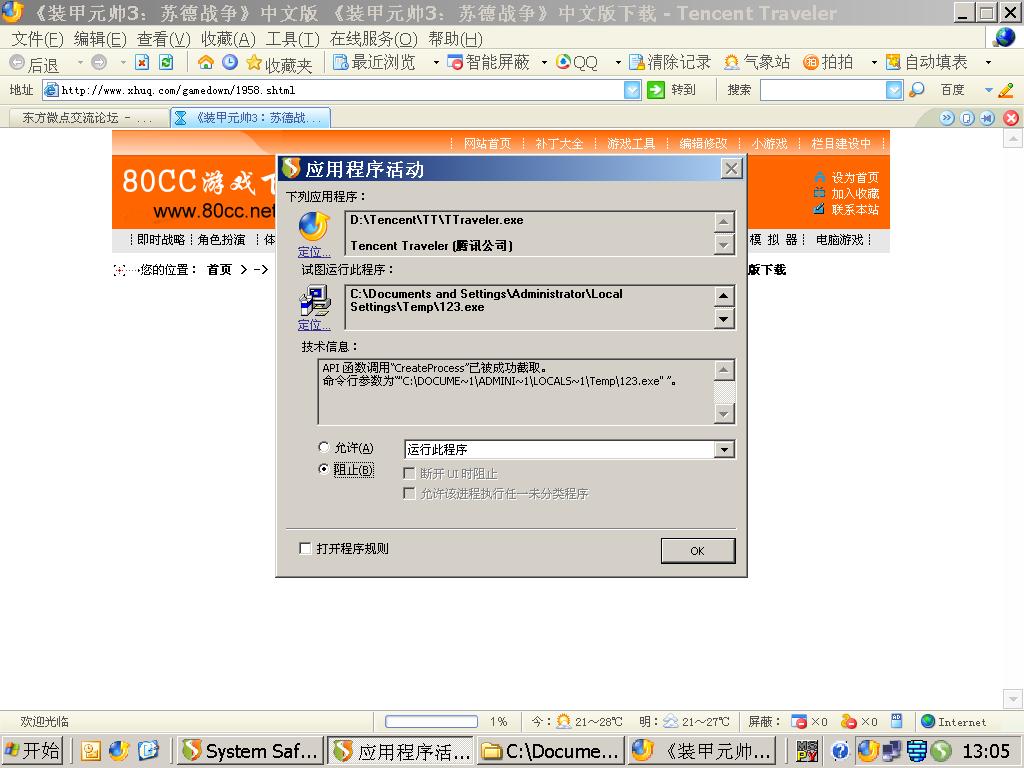Screen dimensions: 1024x768
Task: Click 加入收藏 link on the webpage
Action: click(x=855, y=193)
